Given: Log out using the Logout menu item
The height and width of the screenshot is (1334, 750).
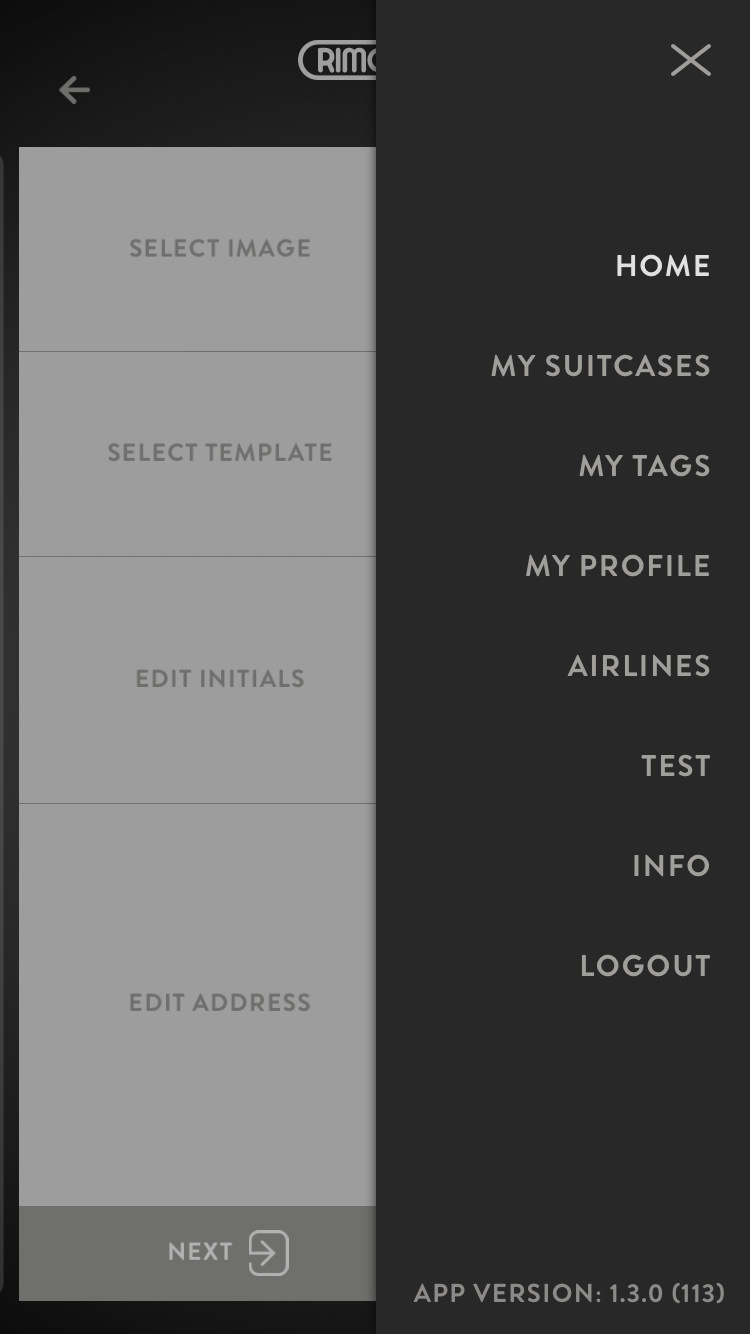Looking at the screenshot, I should tap(645, 966).
